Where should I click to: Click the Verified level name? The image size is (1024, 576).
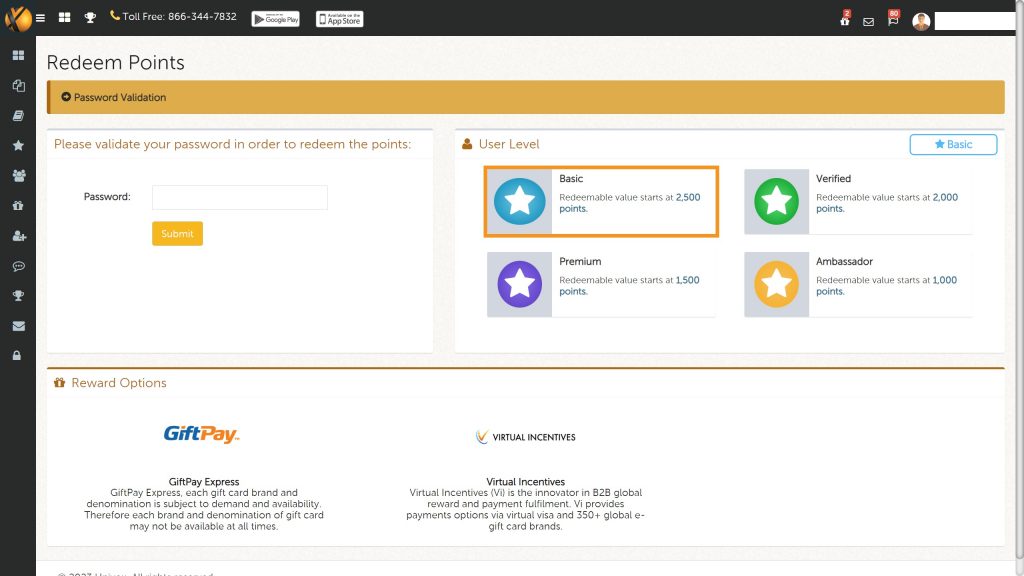pos(833,178)
